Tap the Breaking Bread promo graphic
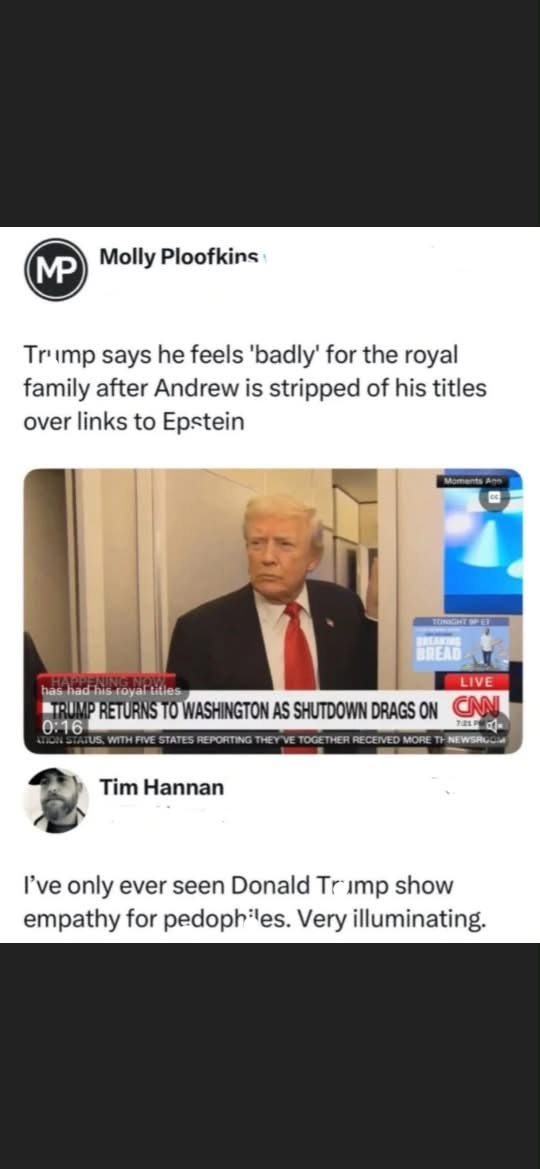Screen dimensions: 540x1169 [x=462, y=644]
